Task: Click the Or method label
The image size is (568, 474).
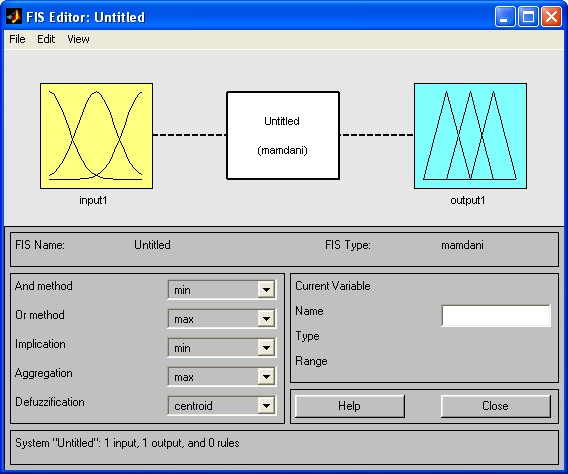Action: coord(40,315)
